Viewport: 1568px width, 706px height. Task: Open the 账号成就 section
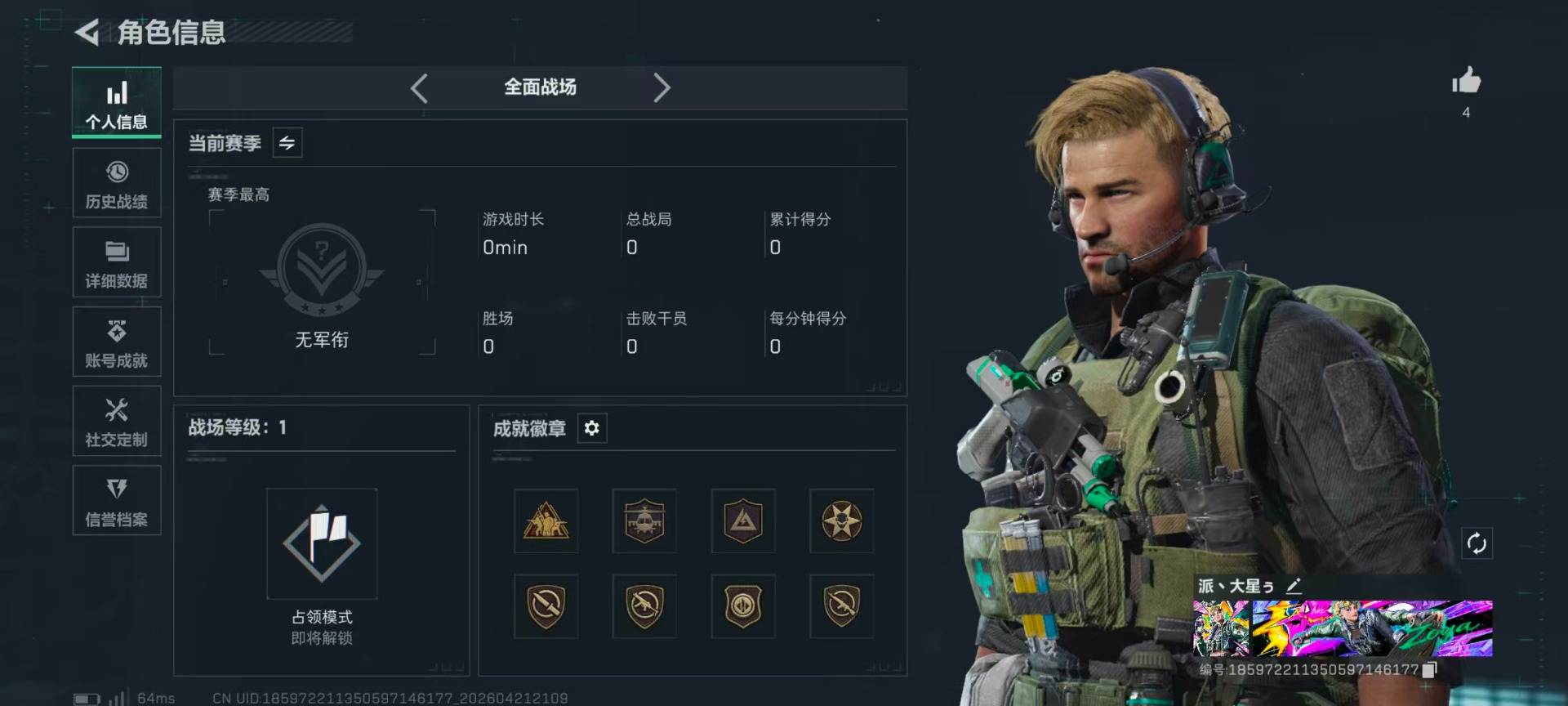tap(117, 342)
